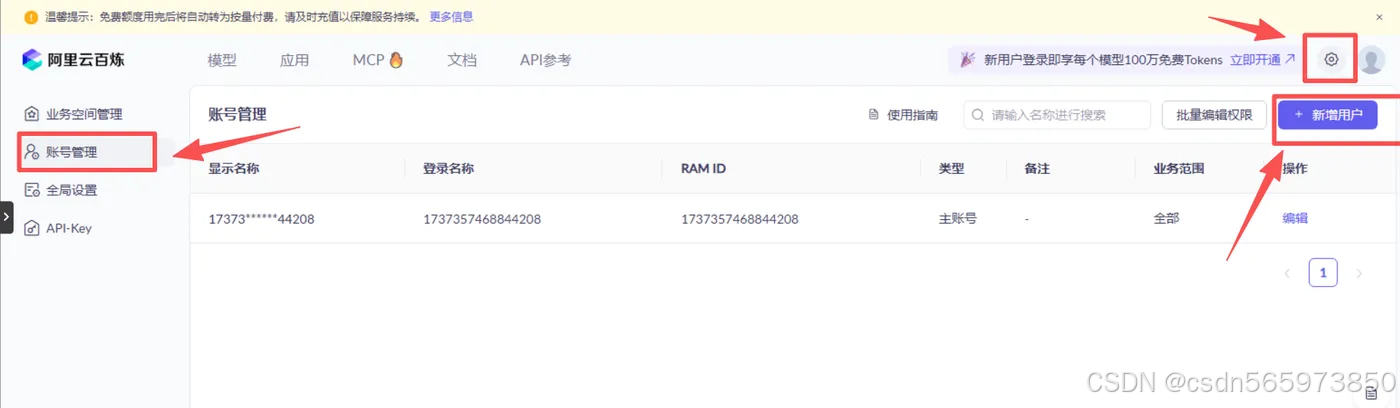Click the orange warning tip icon
The height and width of the screenshot is (408, 1400).
[32, 17]
